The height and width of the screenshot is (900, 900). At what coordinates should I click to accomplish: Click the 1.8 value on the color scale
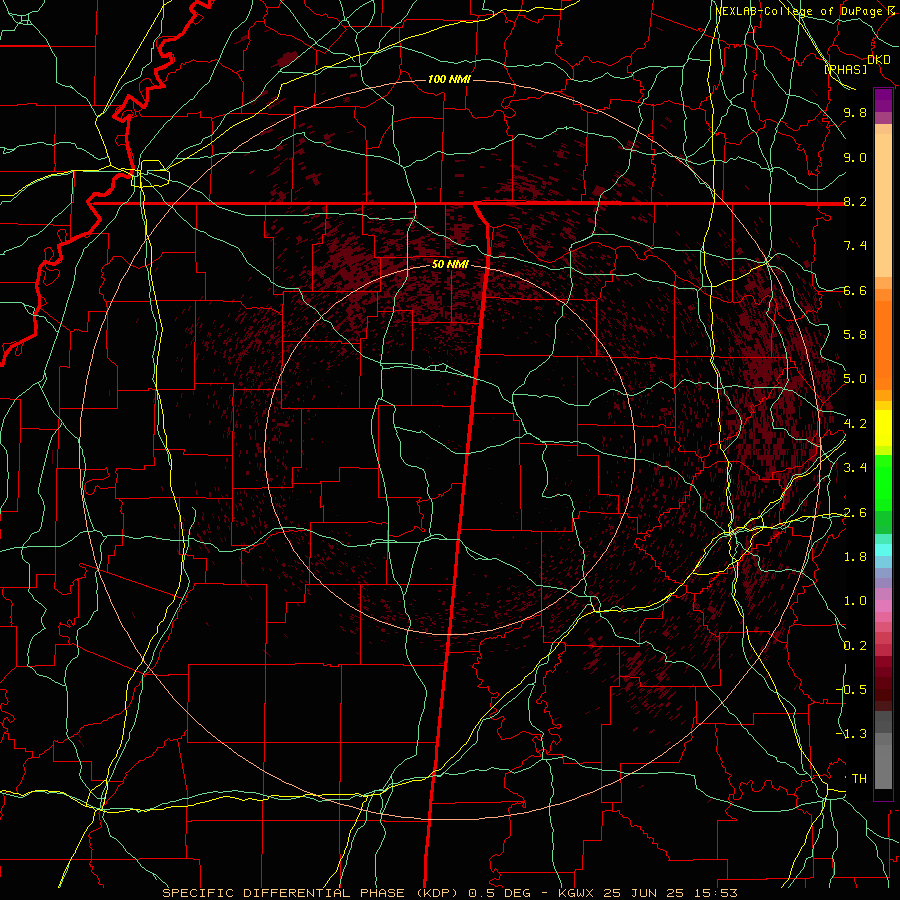click(855, 557)
